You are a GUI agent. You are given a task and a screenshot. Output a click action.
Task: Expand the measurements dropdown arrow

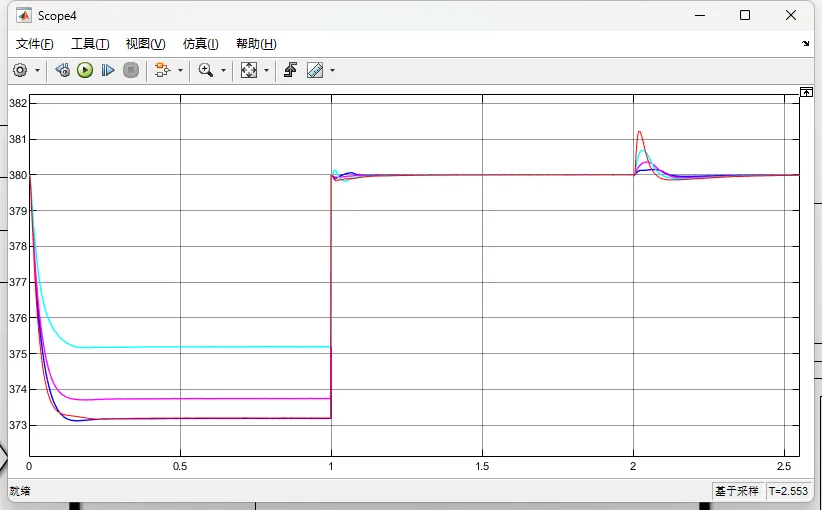click(332, 70)
